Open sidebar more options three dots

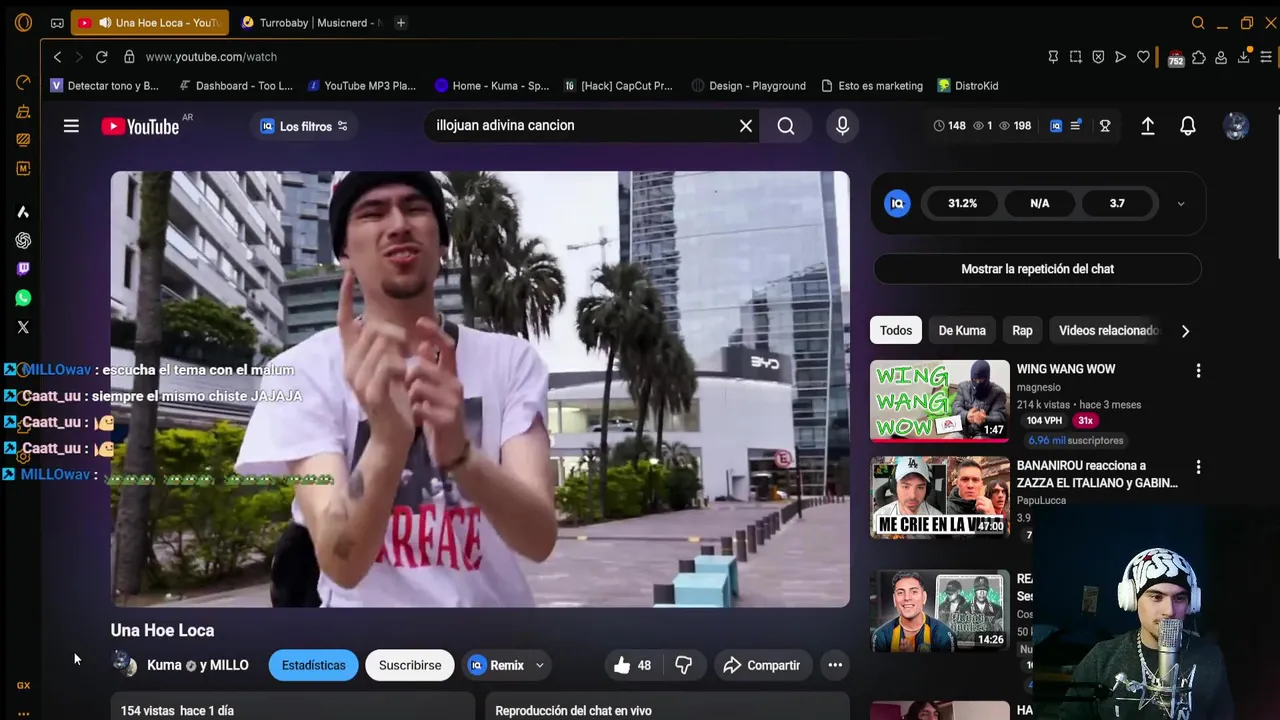(23, 714)
